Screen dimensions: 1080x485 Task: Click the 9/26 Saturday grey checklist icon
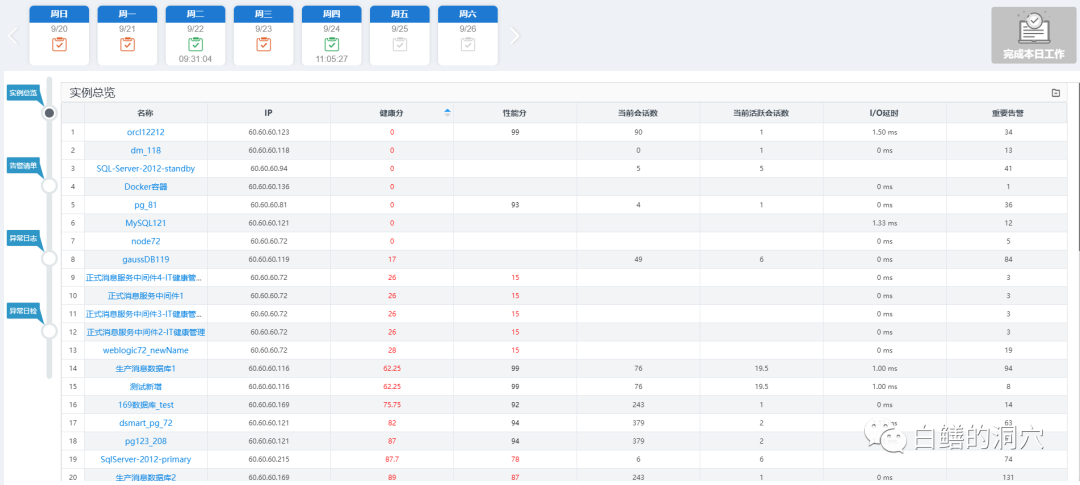(x=467, y=44)
